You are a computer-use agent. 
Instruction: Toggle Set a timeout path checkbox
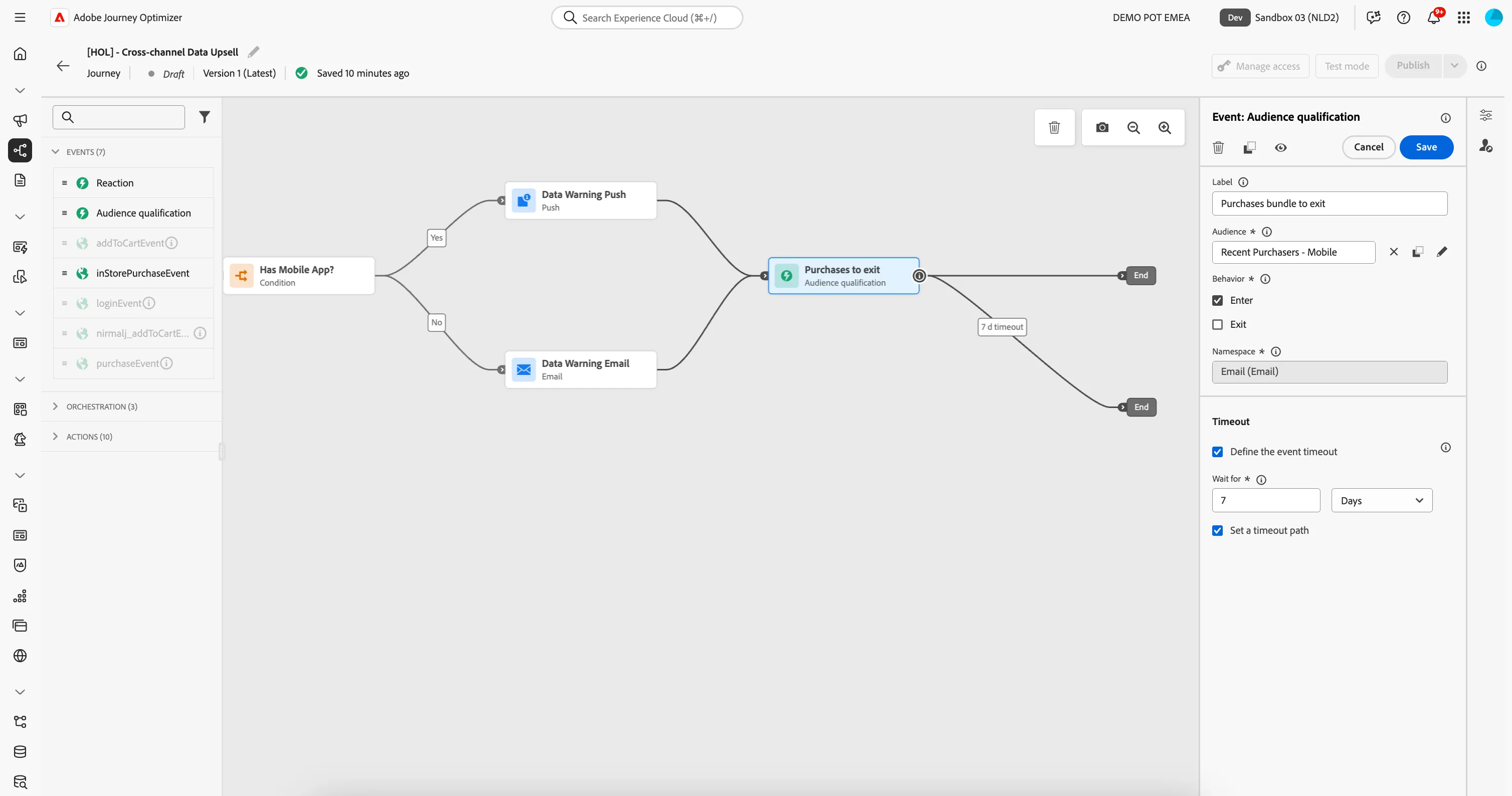(1217, 531)
